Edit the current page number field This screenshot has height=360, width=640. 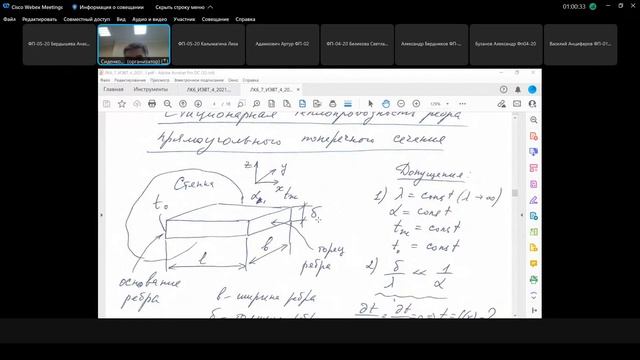point(214,104)
